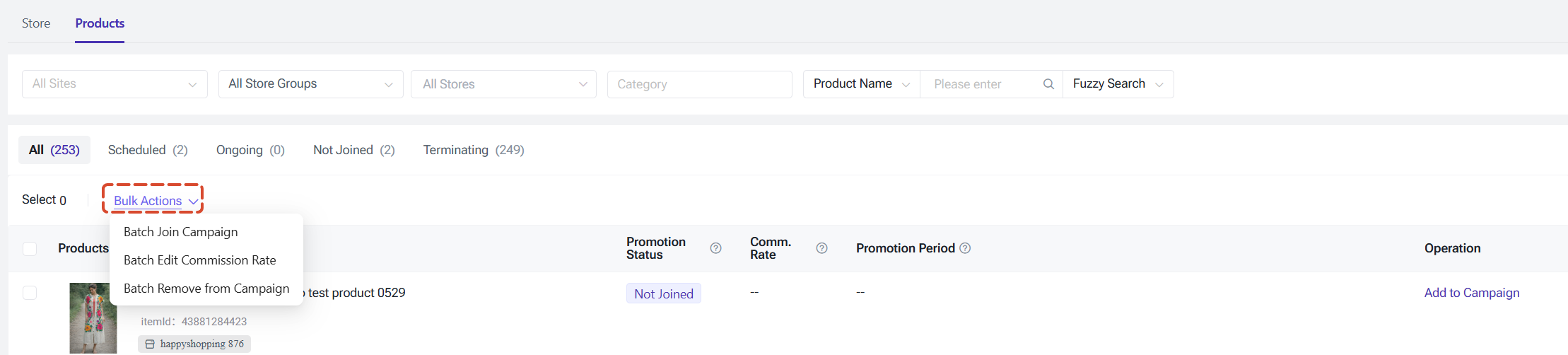Image resolution: width=1568 pixels, height=355 pixels.
Task: Click the store icon beside happyshopping 876
Action: point(150,344)
